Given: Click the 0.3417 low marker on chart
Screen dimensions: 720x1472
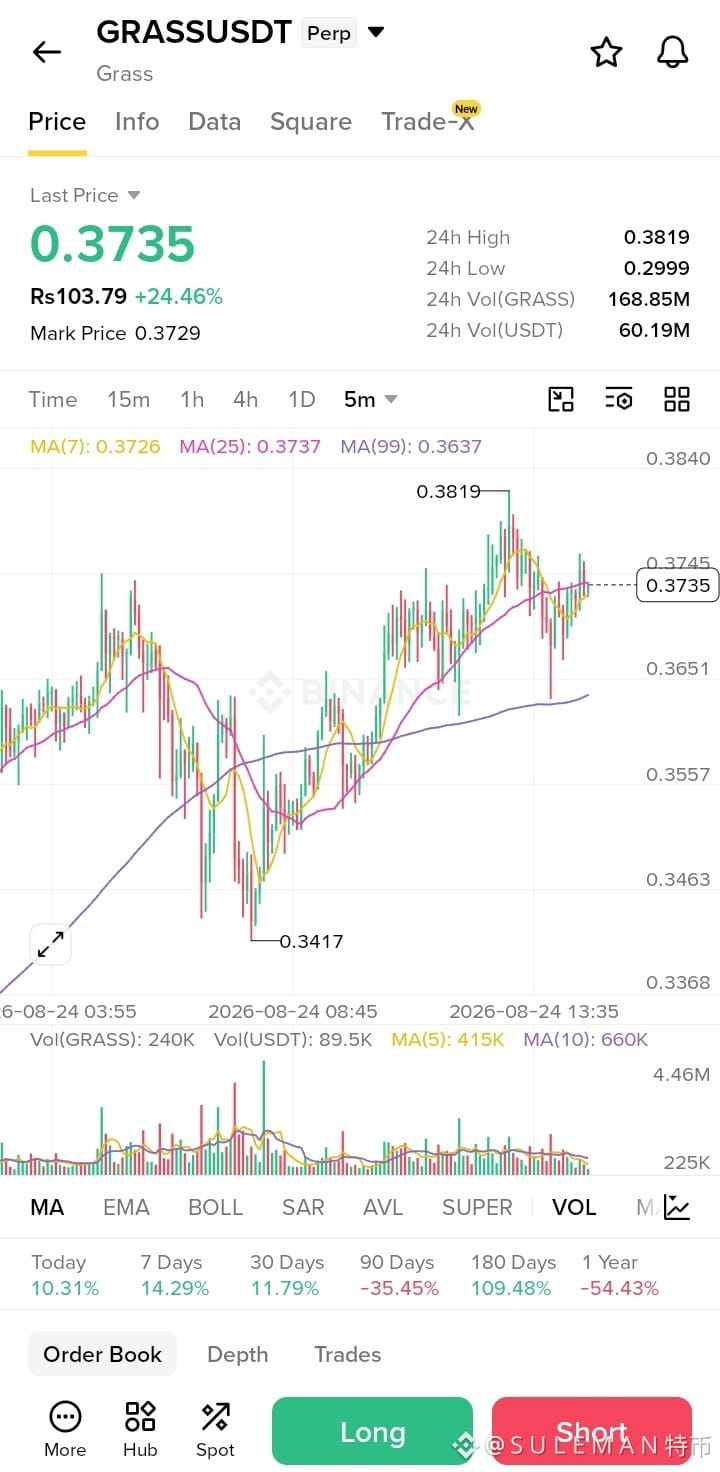Looking at the screenshot, I should coord(311,941).
